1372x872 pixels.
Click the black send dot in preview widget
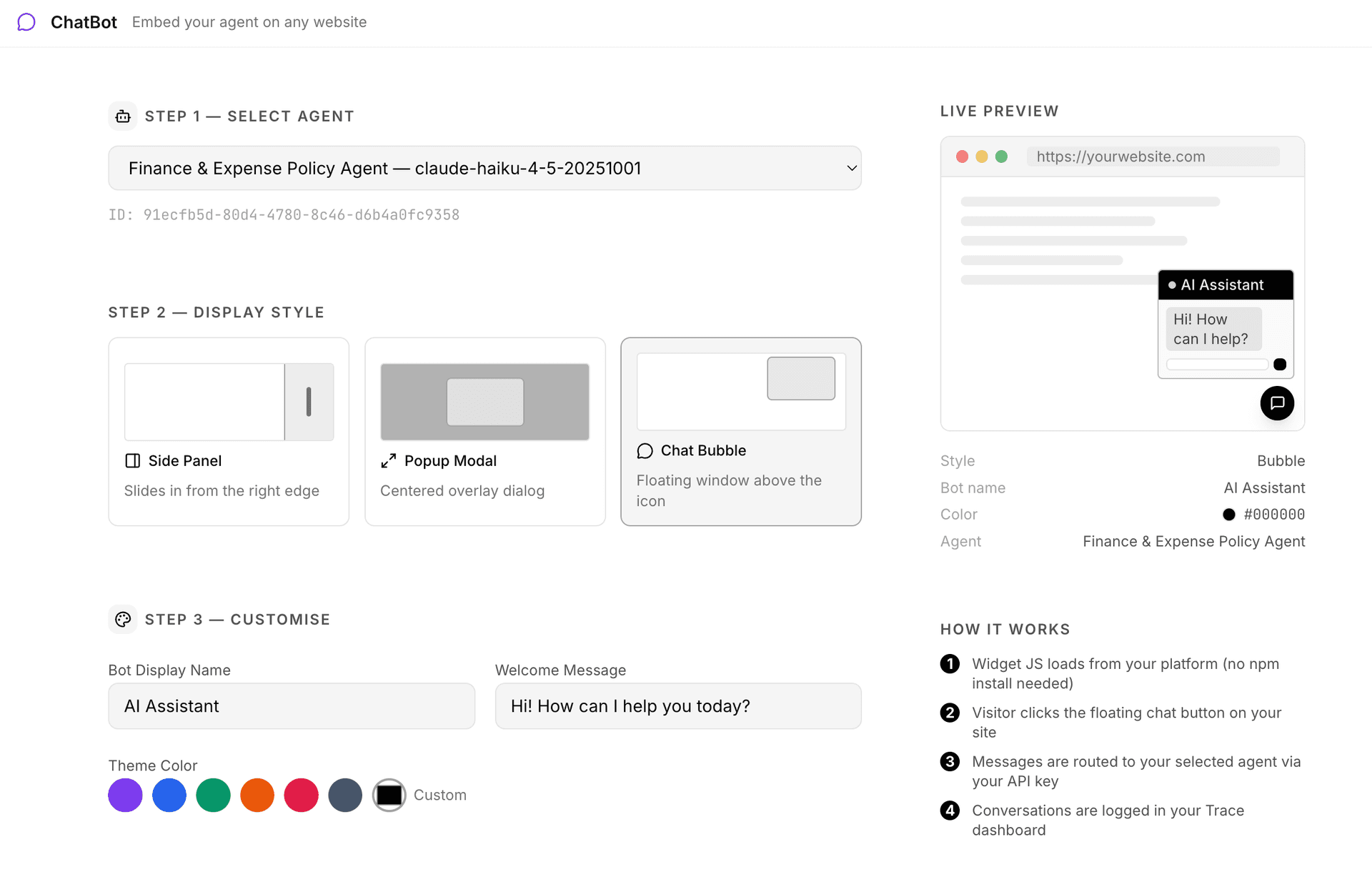[1280, 365]
